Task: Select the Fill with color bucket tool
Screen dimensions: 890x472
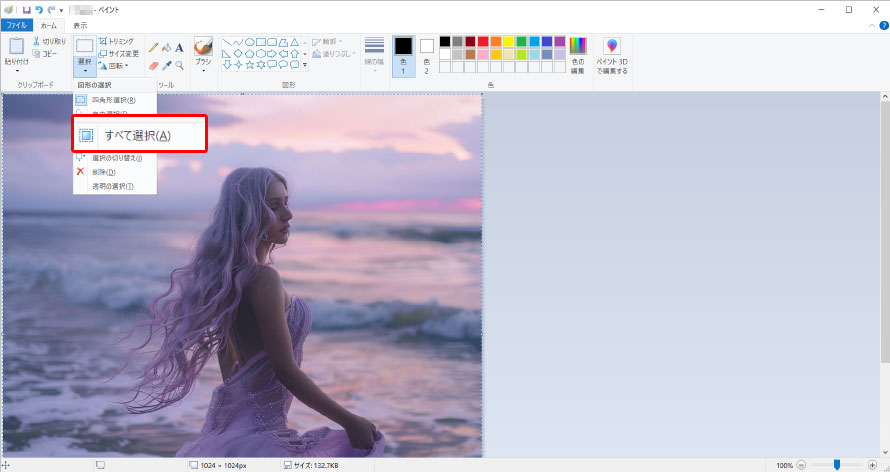Action: 166,48
